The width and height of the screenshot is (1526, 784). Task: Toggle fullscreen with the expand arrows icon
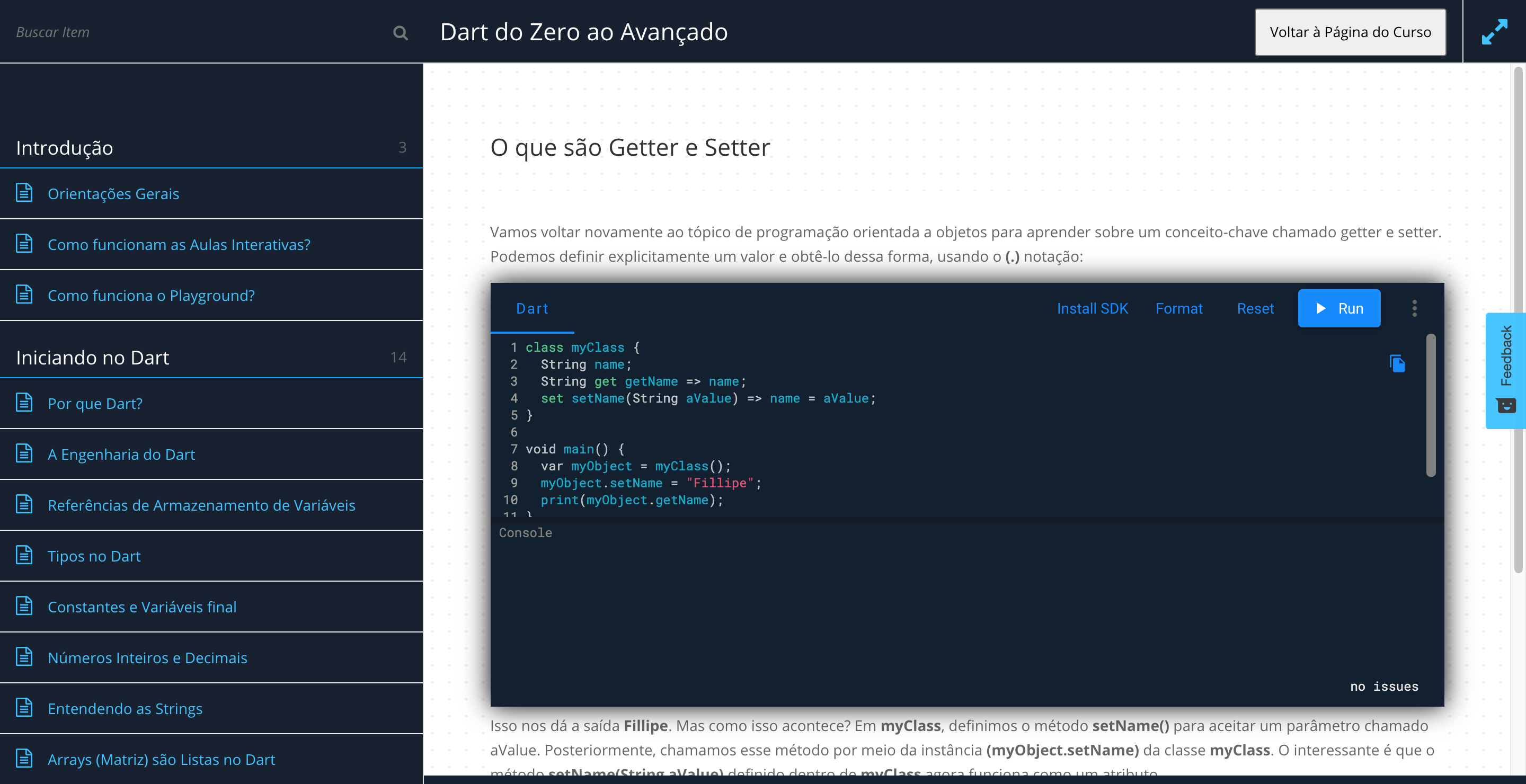point(1494,32)
